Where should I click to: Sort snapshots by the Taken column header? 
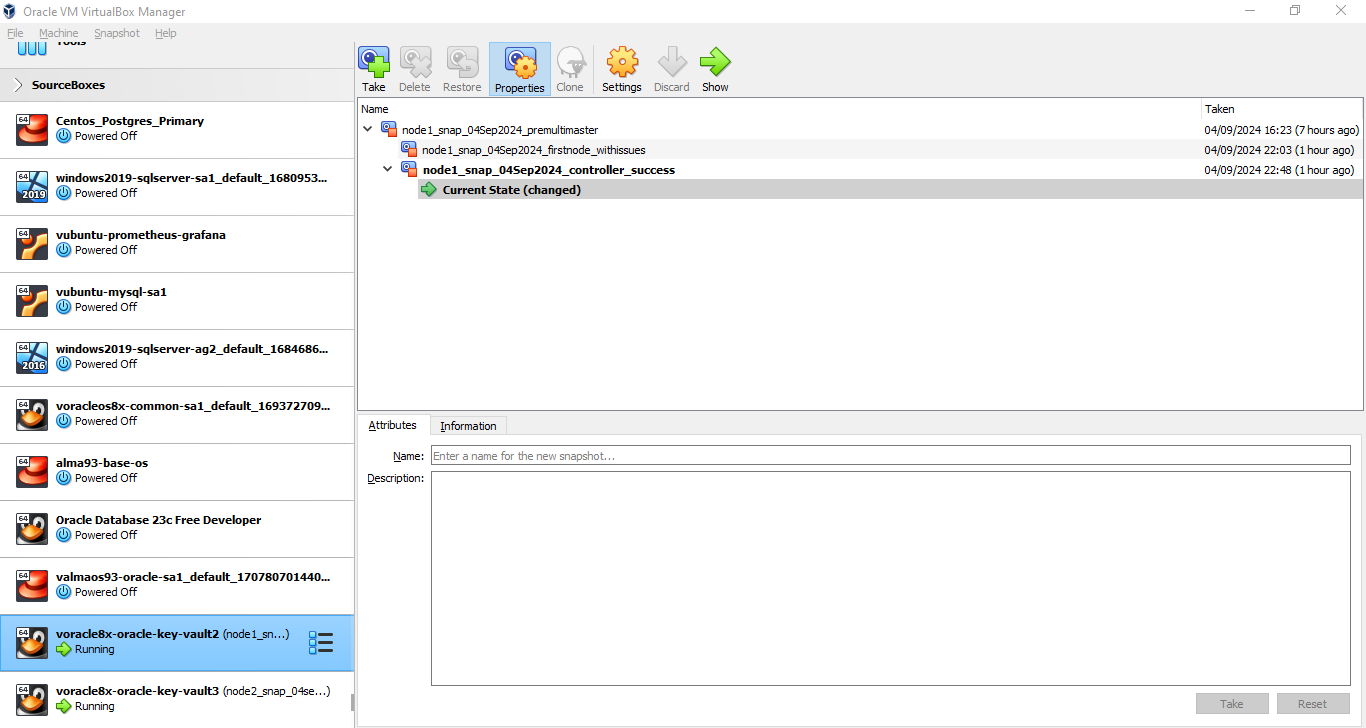click(1282, 109)
